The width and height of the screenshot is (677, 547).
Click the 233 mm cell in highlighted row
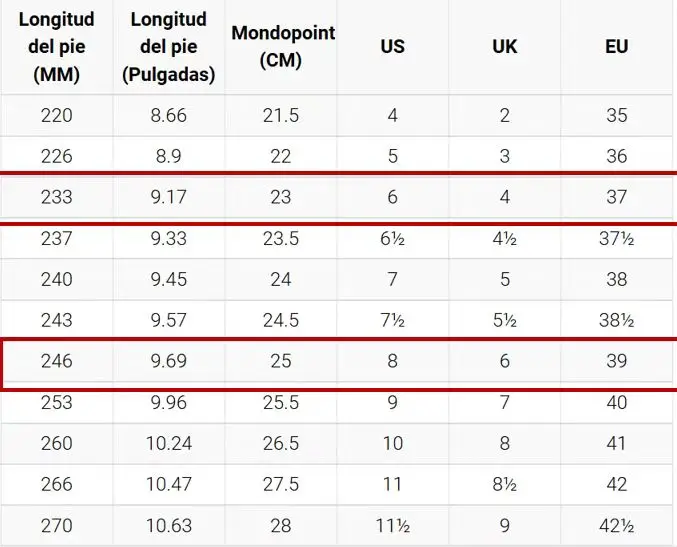click(x=56, y=198)
